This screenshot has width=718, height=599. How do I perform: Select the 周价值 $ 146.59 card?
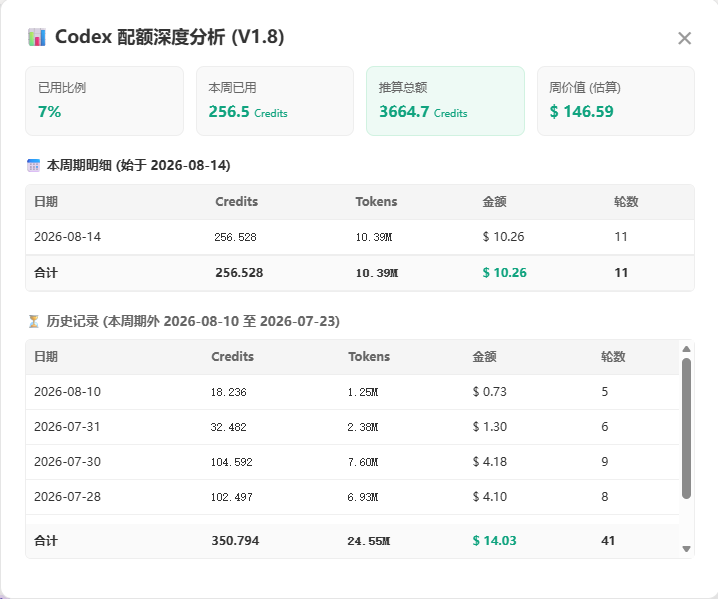coord(615,101)
